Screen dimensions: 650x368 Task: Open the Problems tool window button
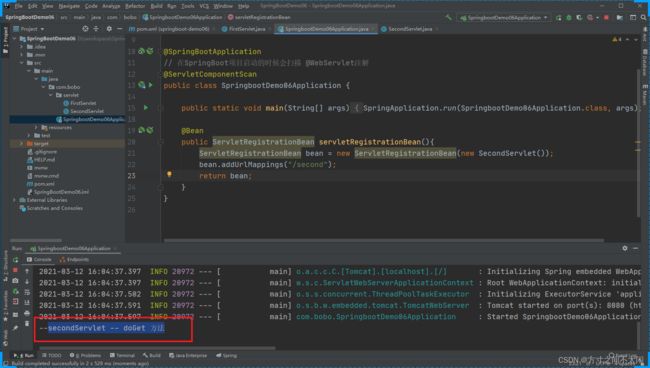[85, 356]
